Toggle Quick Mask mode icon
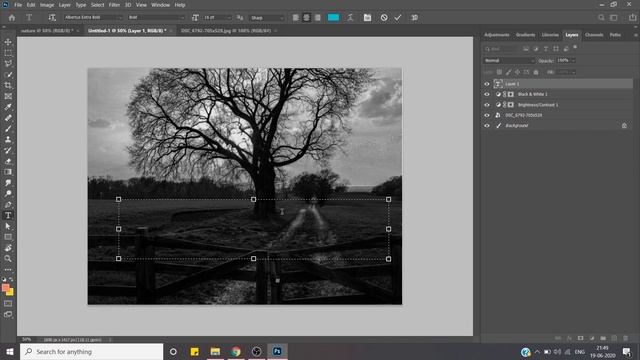 click(8, 304)
